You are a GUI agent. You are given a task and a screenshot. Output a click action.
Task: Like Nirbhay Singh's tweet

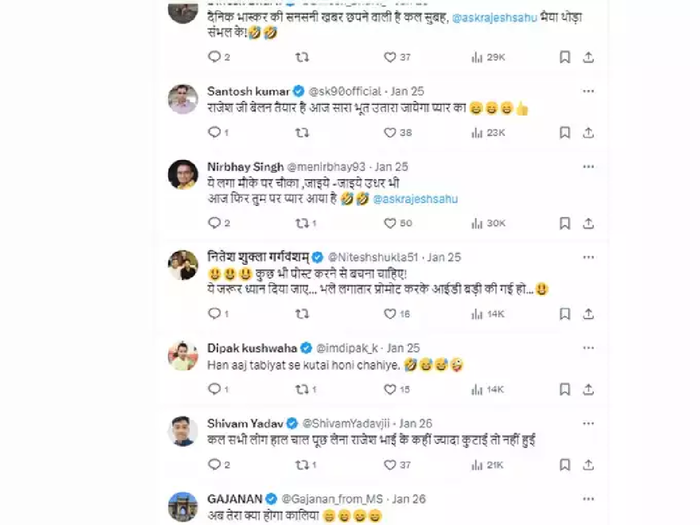(x=392, y=223)
